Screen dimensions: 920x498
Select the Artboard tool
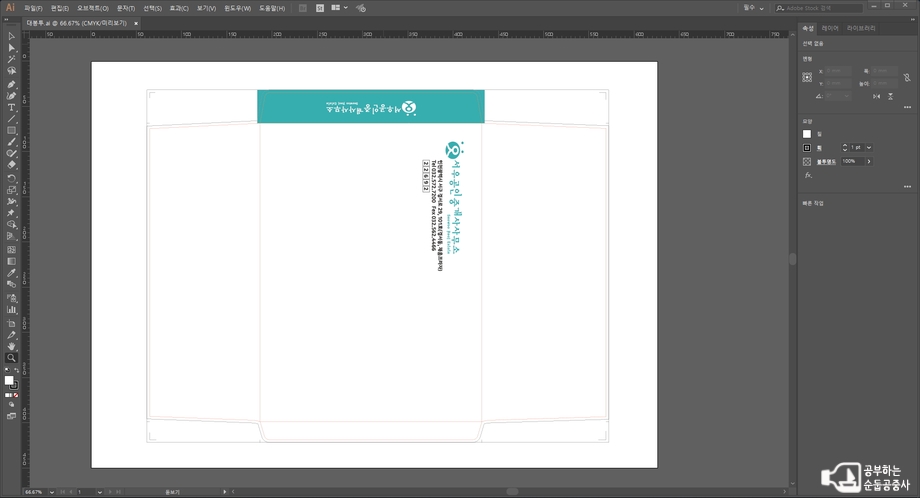(x=11, y=323)
